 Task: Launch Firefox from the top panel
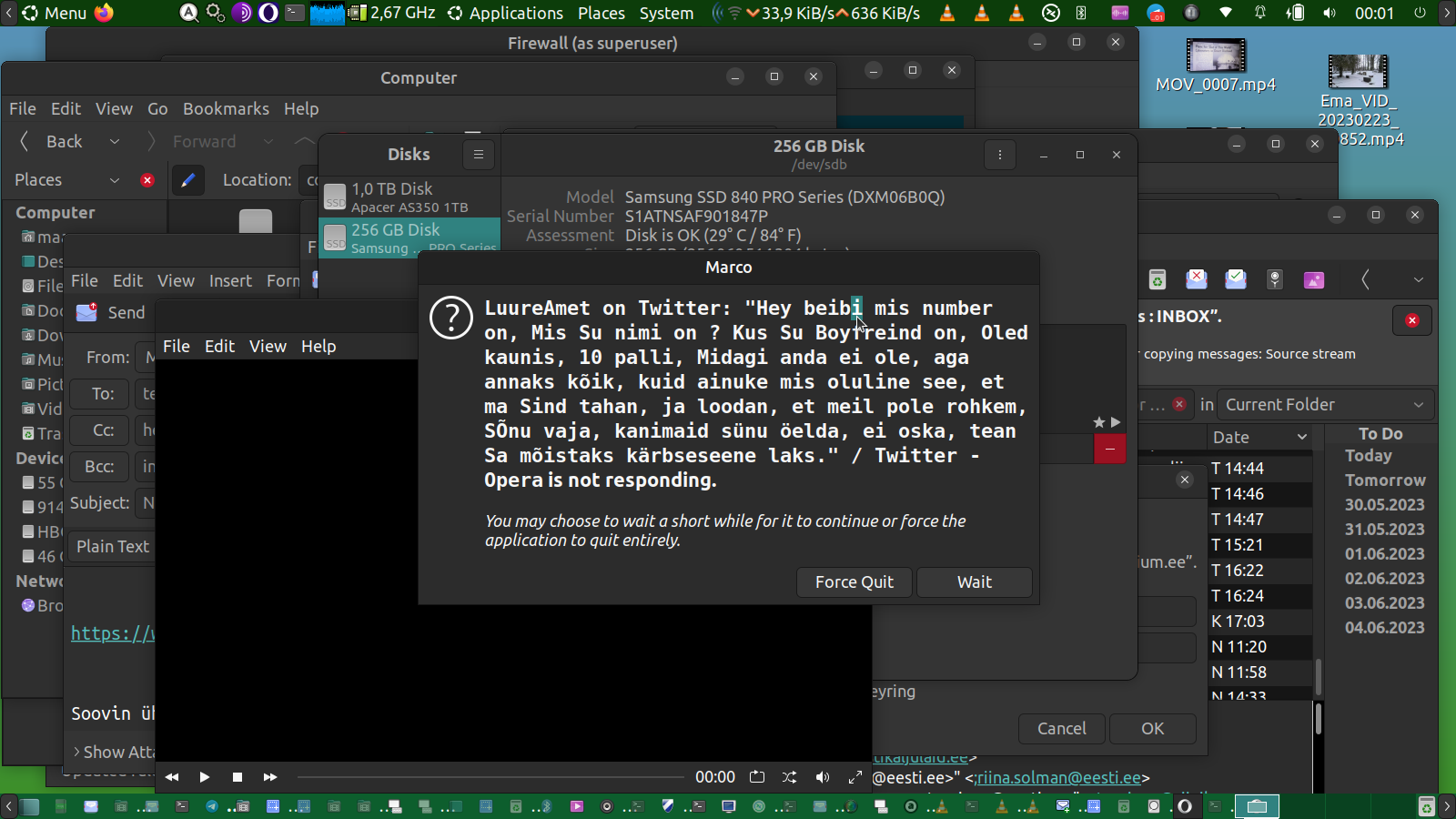point(105,13)
